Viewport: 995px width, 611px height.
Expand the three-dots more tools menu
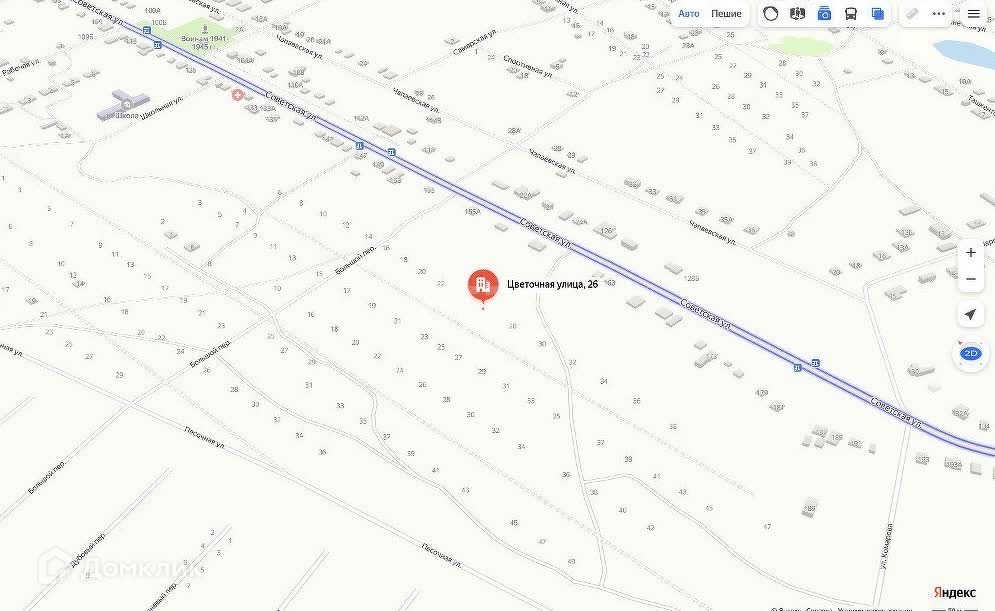click(939, 13)
